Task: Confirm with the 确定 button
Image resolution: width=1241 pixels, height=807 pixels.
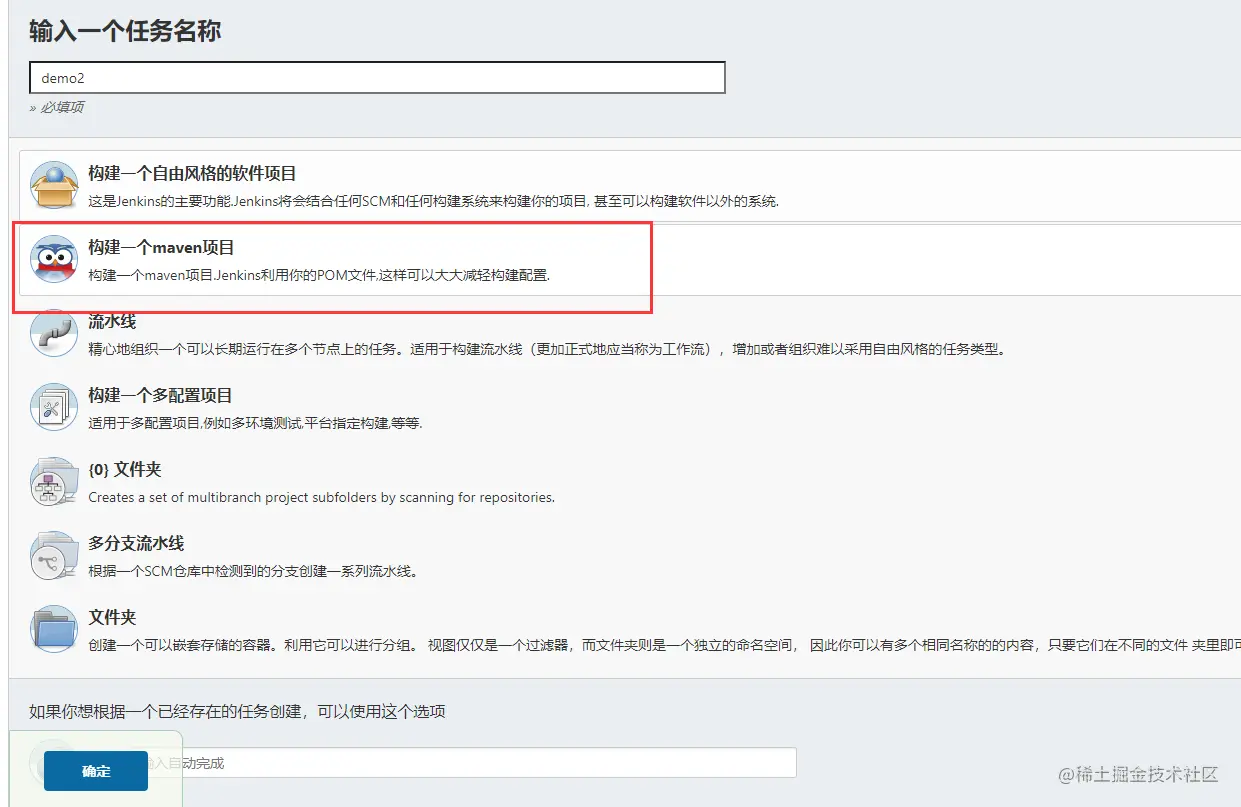Action: point(96,771)
